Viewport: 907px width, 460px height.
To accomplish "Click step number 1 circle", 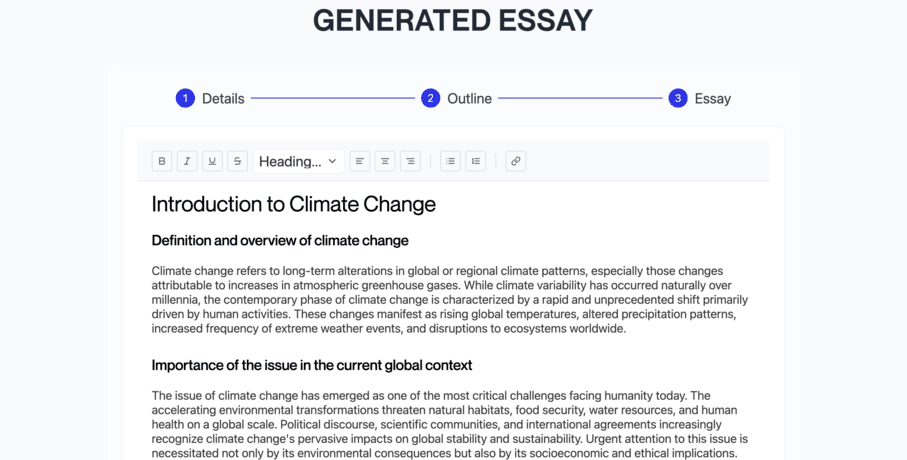I will (x=185, y=98).
